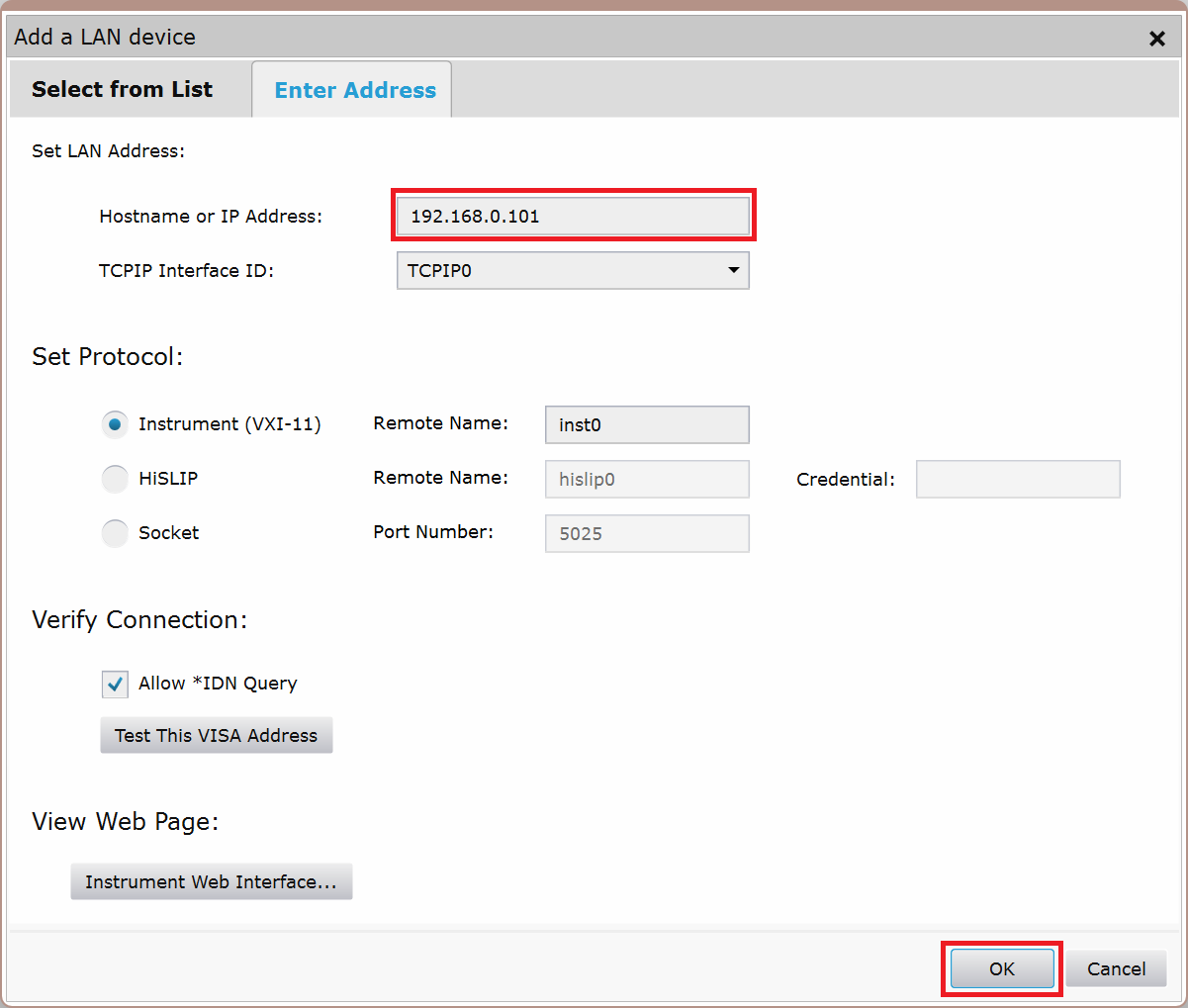Choose the HiSLIP protocol radio button
The height and width of the screenshot is (1008, 1188).
pyautogui.click(x=116, y=479)
